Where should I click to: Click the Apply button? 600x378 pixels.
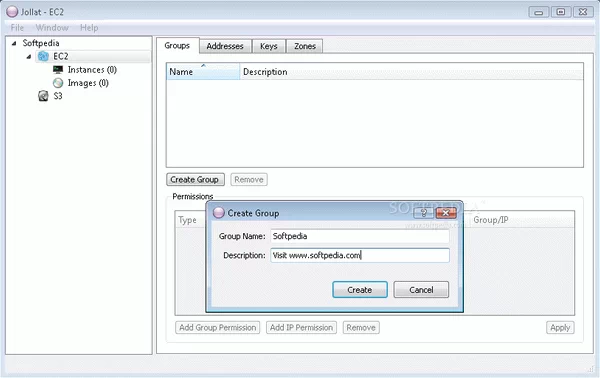pyautogui.click(x=560, y=327)
